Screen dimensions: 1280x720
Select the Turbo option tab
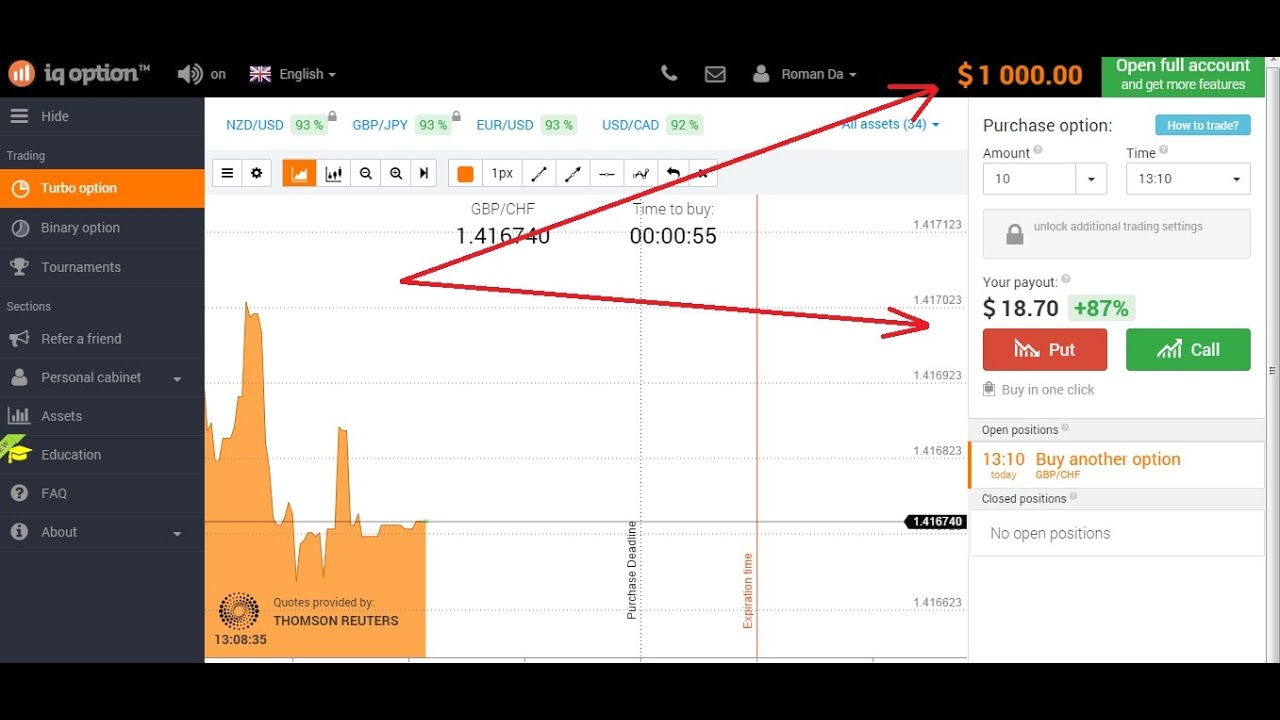pyautogui.click(x=102, y=188)
